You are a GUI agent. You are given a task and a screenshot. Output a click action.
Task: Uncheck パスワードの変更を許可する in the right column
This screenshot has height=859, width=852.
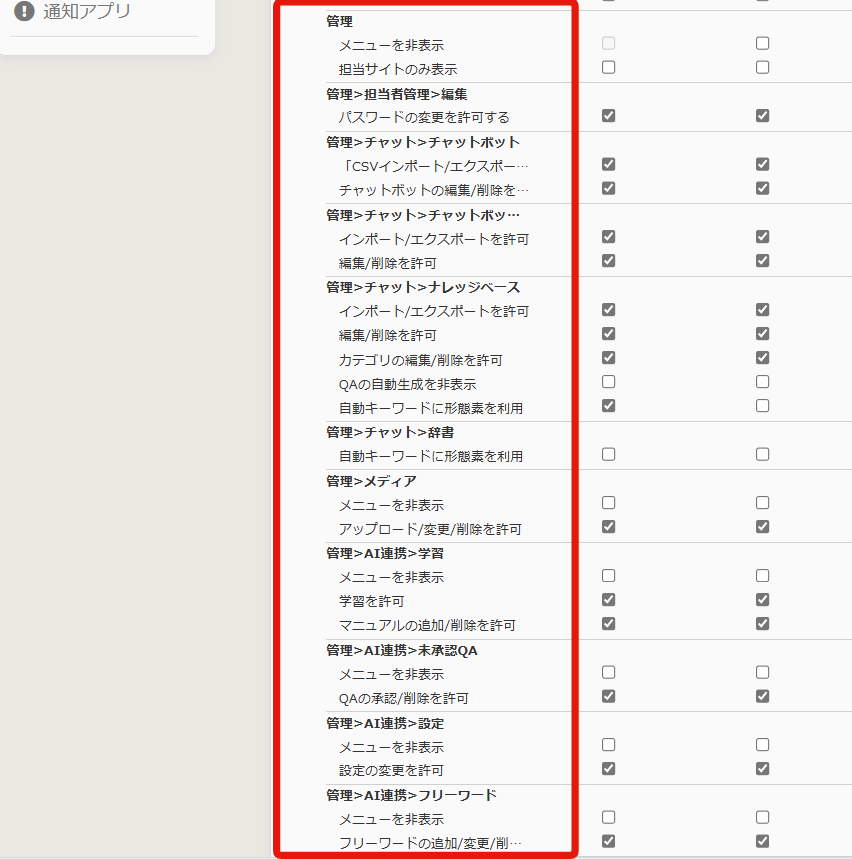(x=762, y=116)
